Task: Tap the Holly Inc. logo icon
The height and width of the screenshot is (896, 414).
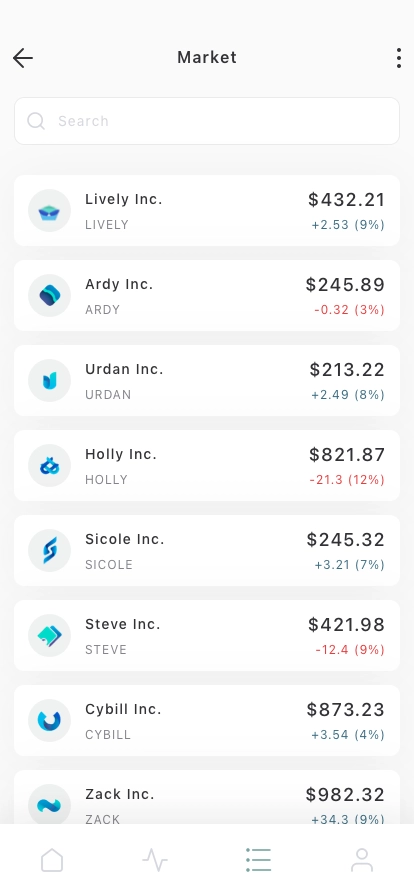Action: pos(50,466)
